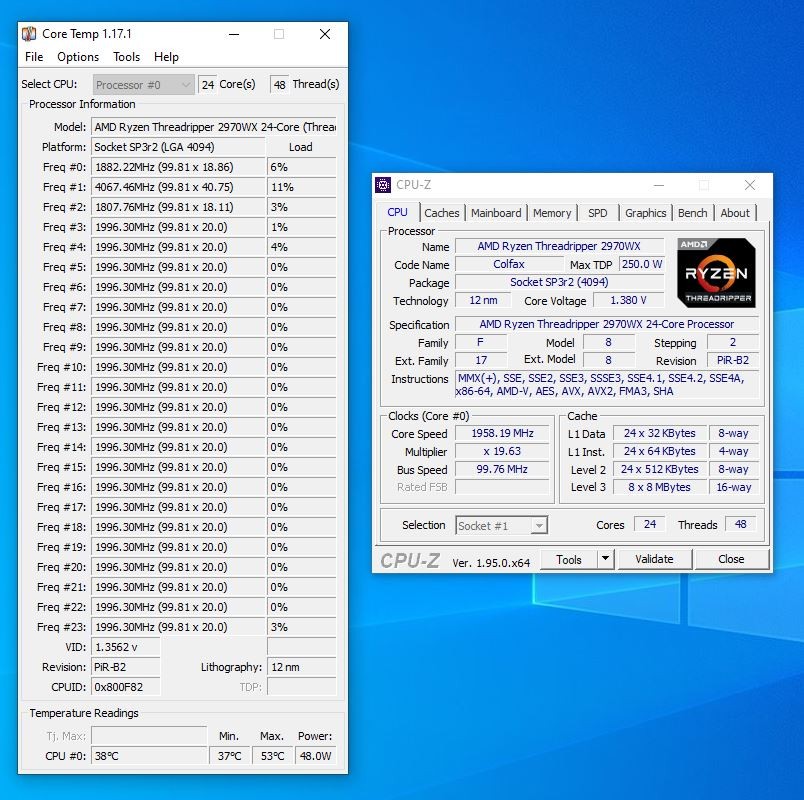This screenshot has height=800, width=804.
Task: Click the Freq #1 value 4067.46MHz
Action: (178, 187)
